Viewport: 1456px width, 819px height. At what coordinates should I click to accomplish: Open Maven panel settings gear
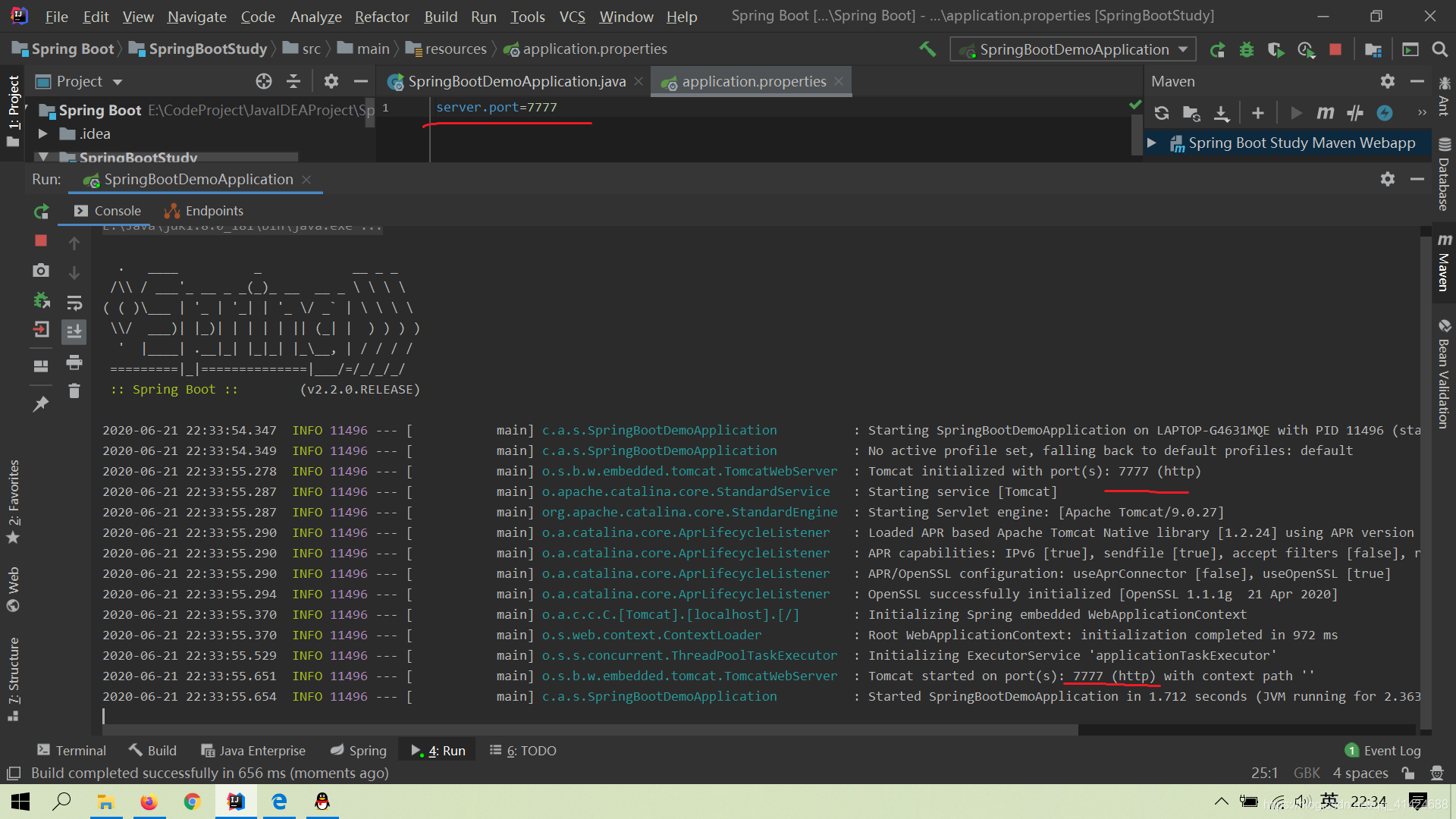[x=1387, y=81]
